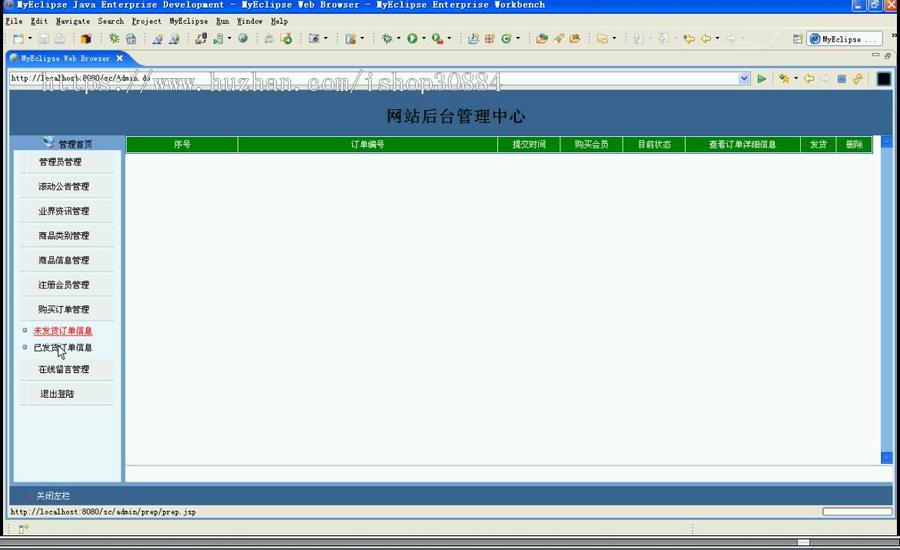Open the Search menu
The image size is (900, 550).
coord(111,21)
